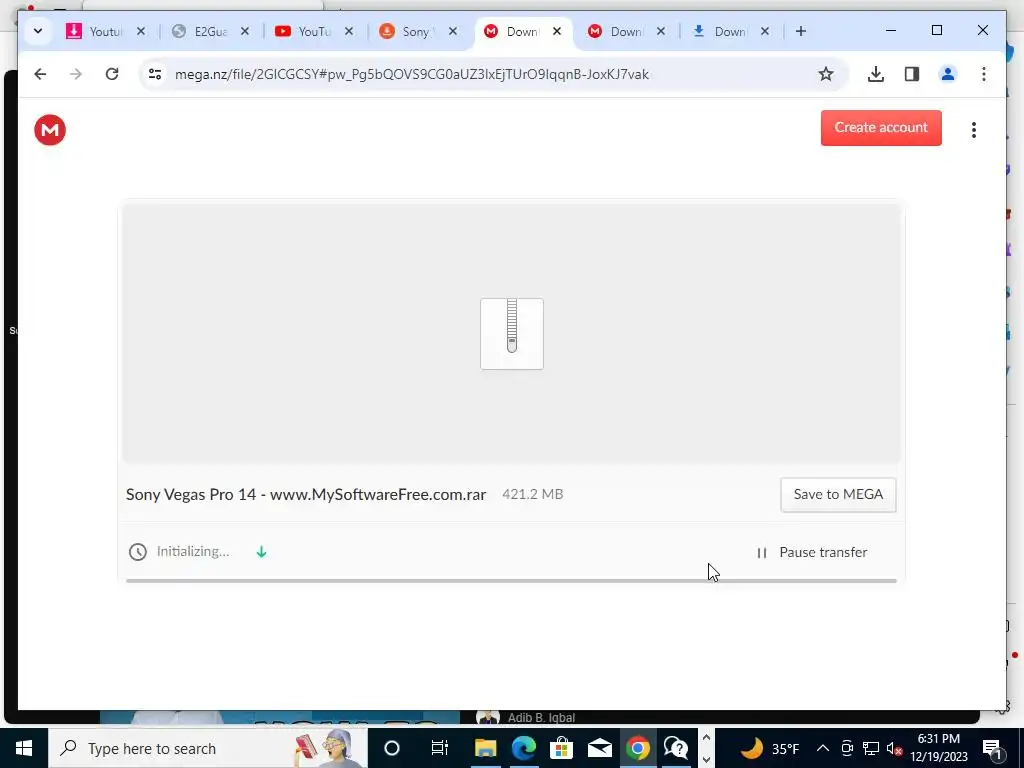The image size is (1024, 768).
Task: Go back to previous page
Action: [x=40, y=74]
